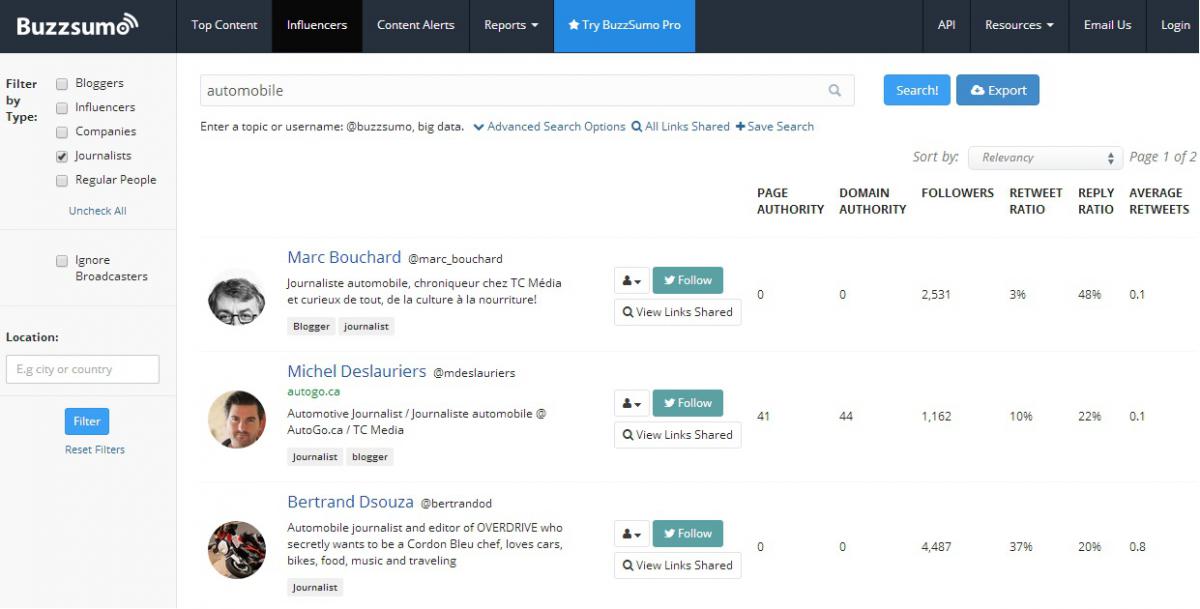The image size is (1200, 609).
Task: Follow Bertrand Dsouza on Twitter
Action: click(x=688, y=534)
